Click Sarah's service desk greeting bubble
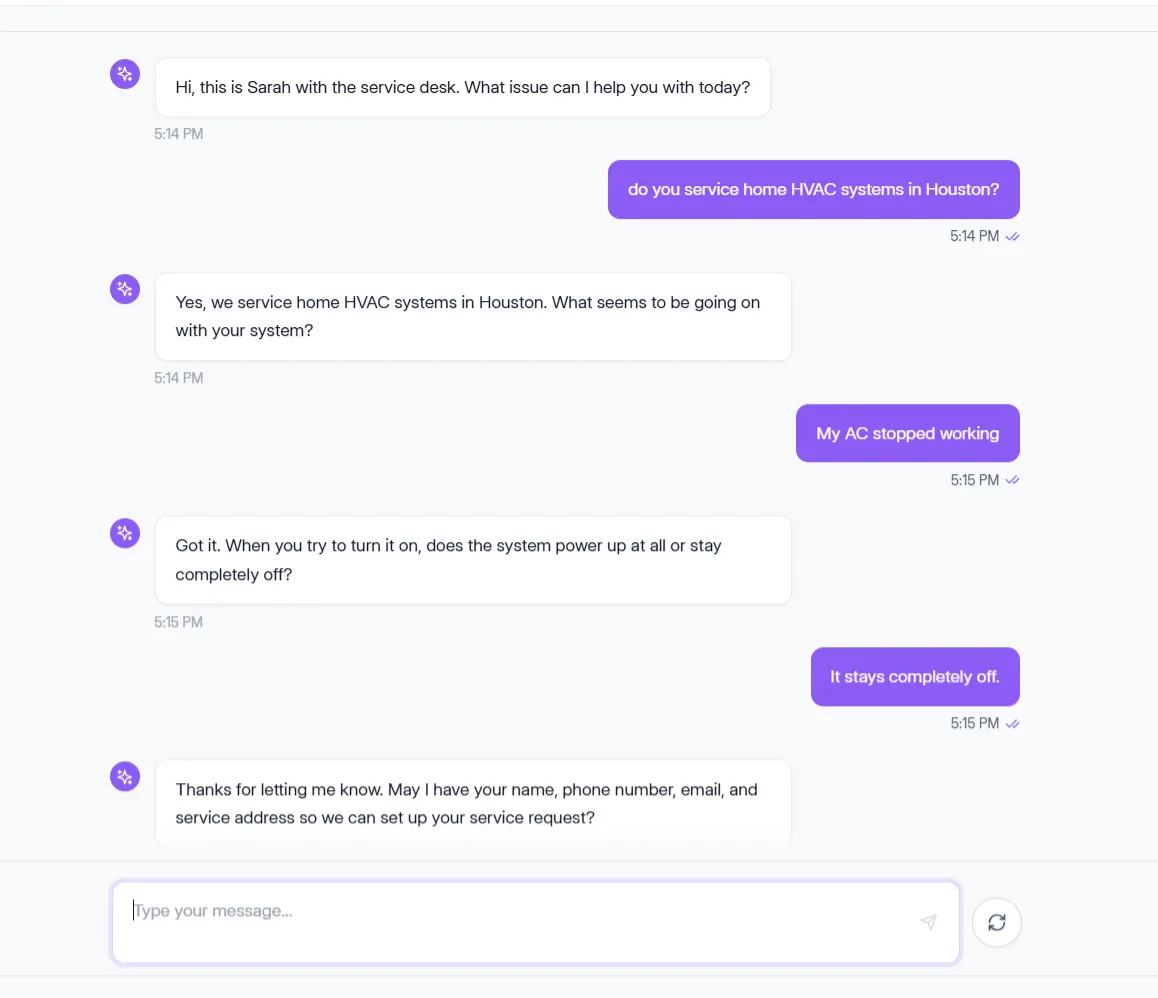The height and width of the screenshot is (998, 1158). 462,87
